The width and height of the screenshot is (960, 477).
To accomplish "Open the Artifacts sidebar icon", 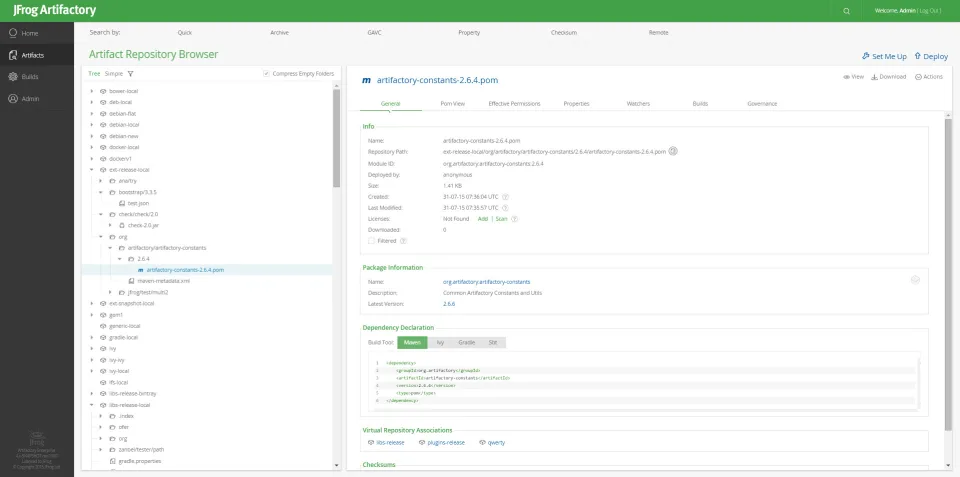I will pyautogui.click(x=13, y=55).
